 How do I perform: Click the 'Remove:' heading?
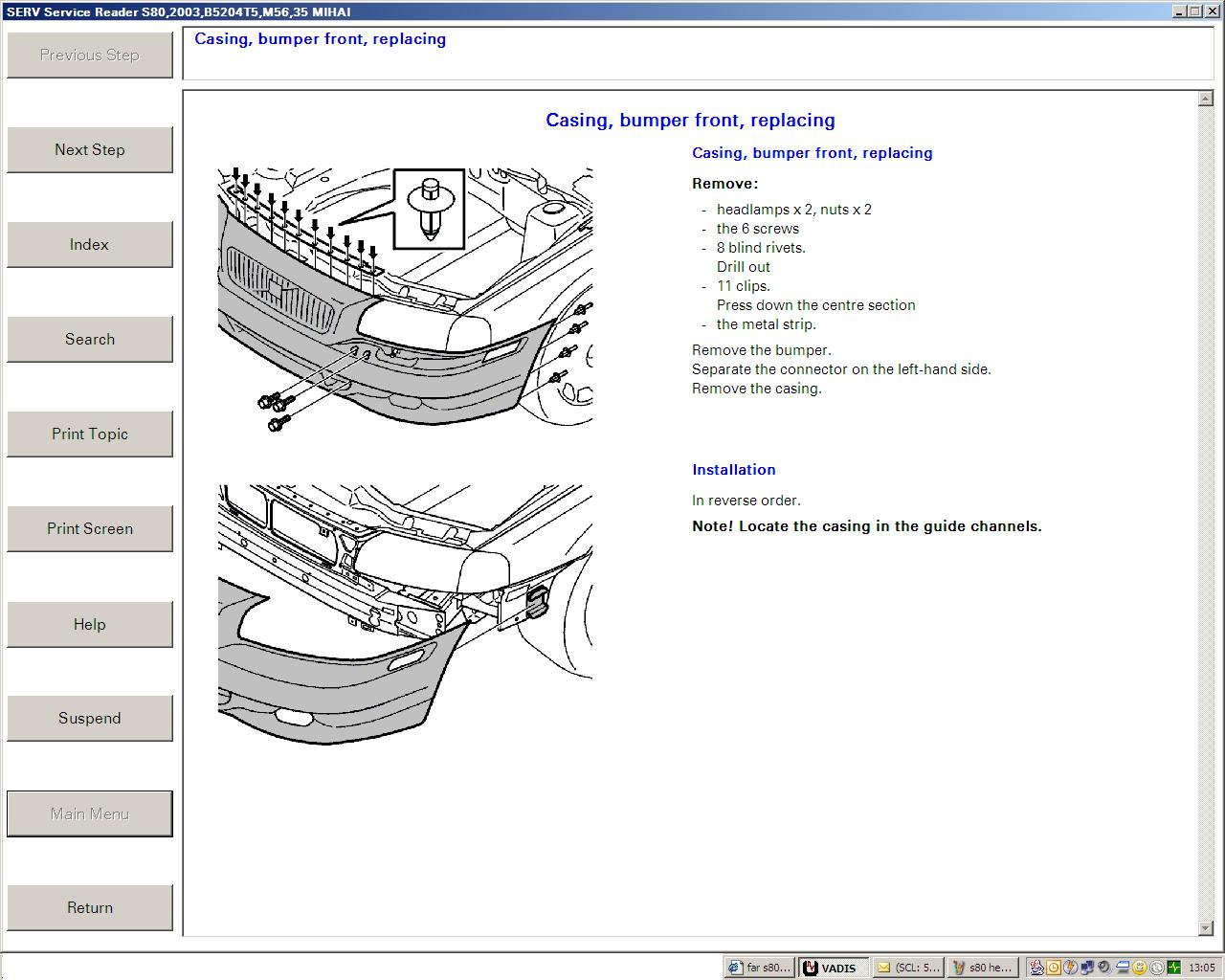[724, 184]
